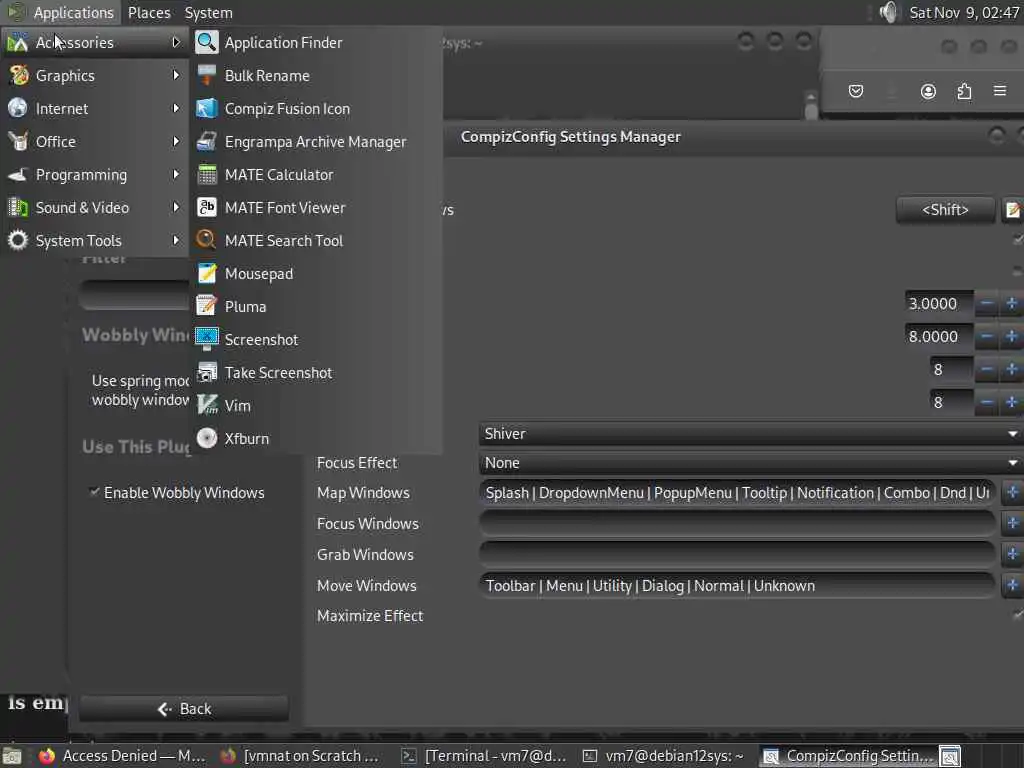Open the Focus Effect None dropdown
This screenshot has height=768, width=1024.
pos(751,463)
